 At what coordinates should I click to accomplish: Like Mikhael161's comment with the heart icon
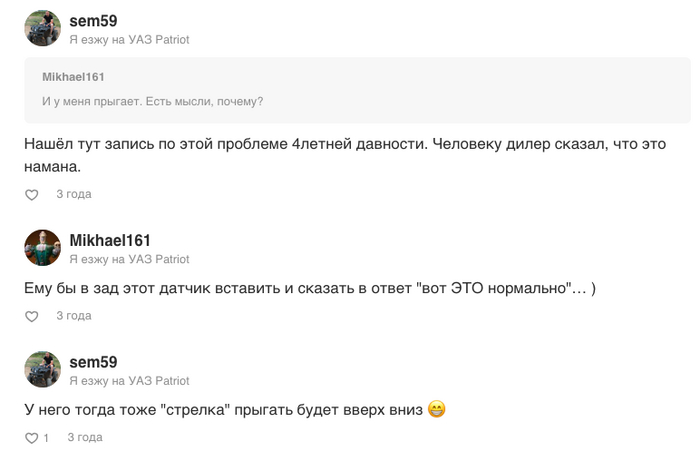point(31,316)
